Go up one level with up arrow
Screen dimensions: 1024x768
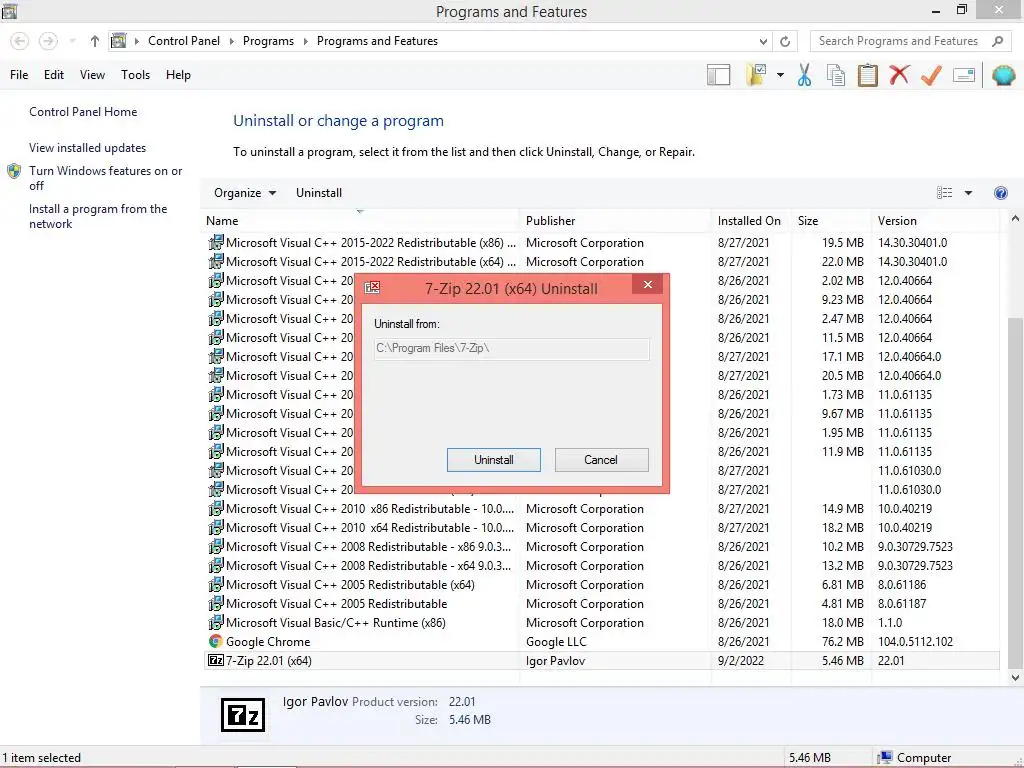95,41
